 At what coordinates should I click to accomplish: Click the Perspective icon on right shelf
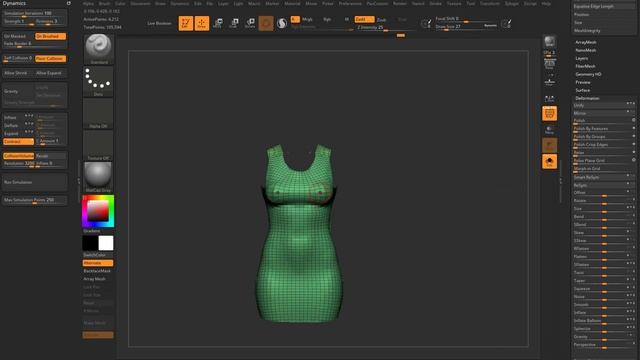(549, 65)
